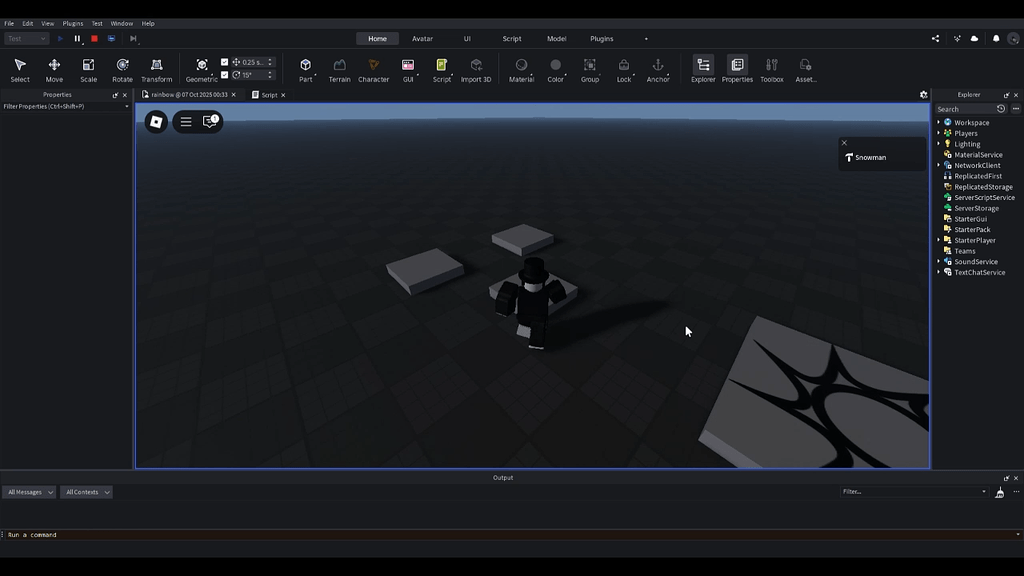This screenshot has width=1024, height=576.
Task: Open the viewport hamburger menu
Action: click(186, 122)
